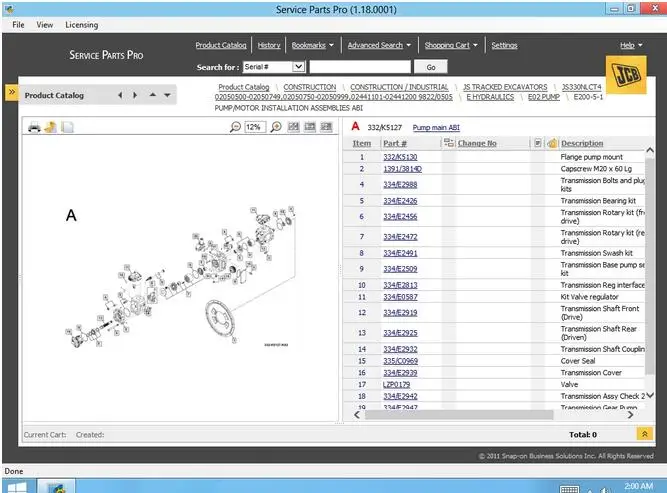667x493 pixels.
Task: Click the horizontal scrollbar of parts list
Action: coord(459,415)
